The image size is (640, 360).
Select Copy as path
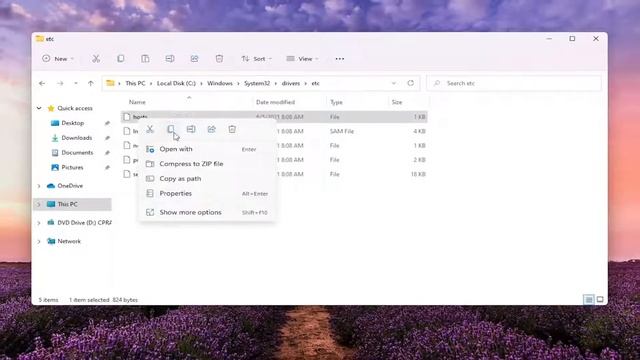(207, 179)
